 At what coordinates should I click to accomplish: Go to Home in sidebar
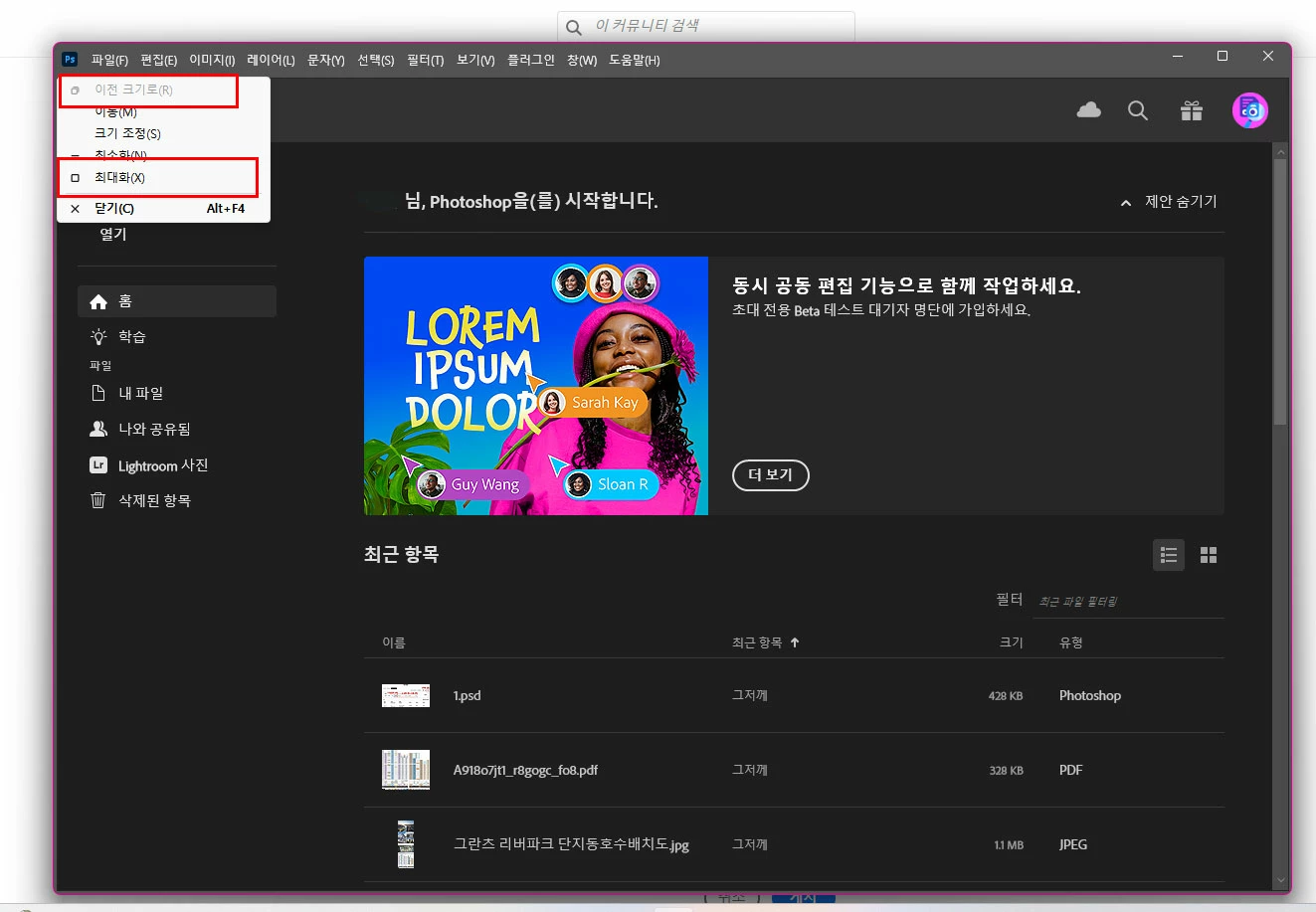click(x=177, y=301)
